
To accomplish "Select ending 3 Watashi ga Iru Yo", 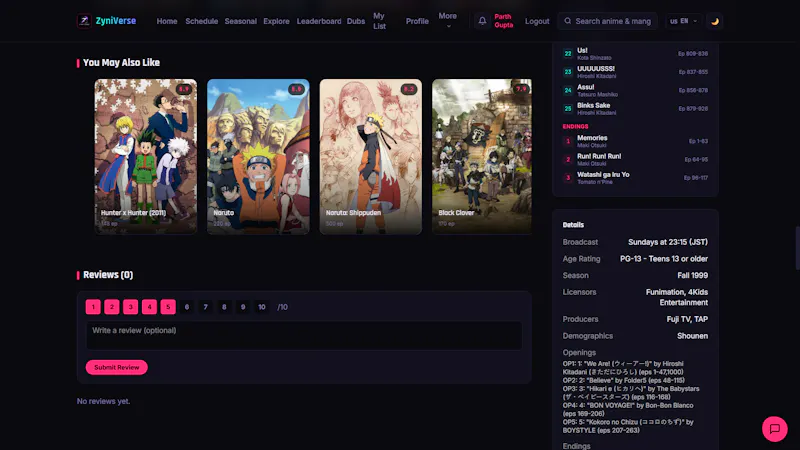I will pyautogui.click(x=635, y=178).
